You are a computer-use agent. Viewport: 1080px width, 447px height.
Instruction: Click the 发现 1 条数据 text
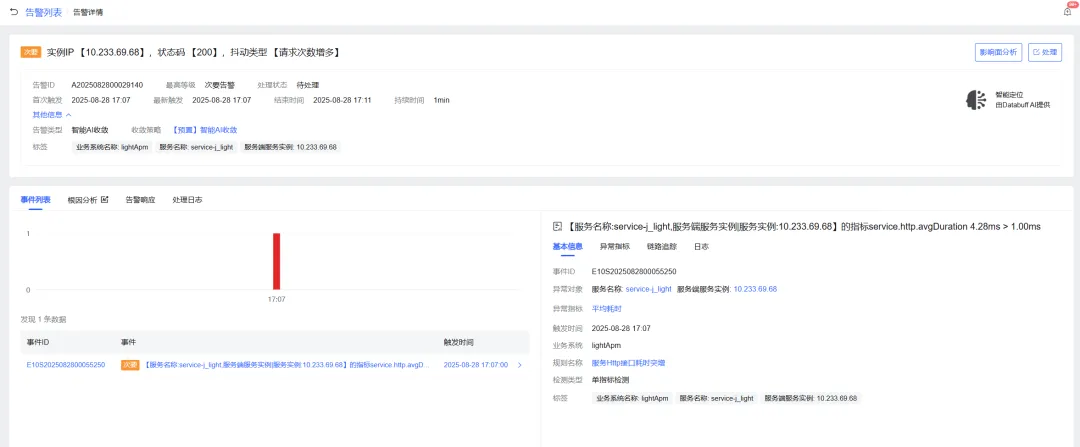(x=43, y=320)
